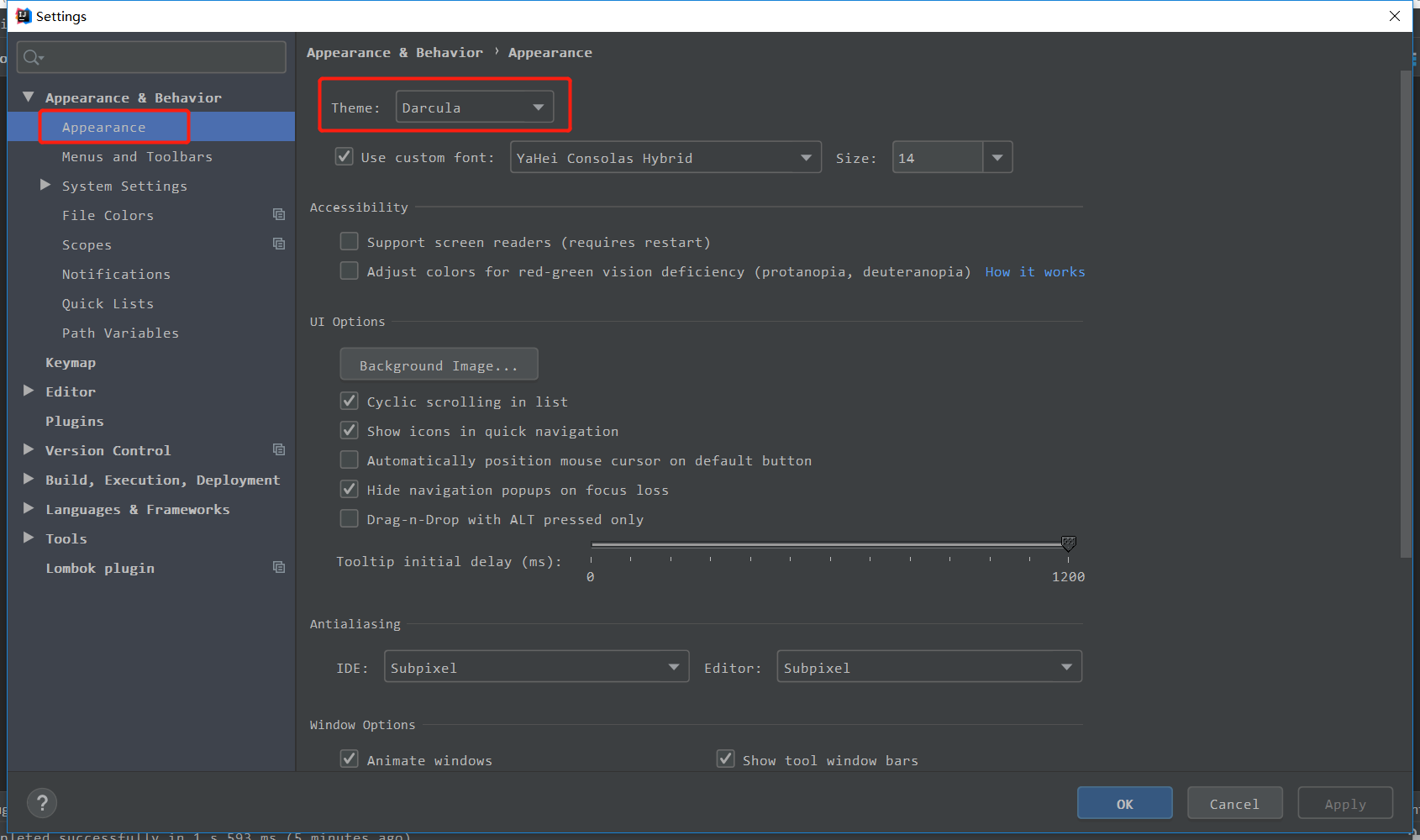Viewport: 1420px width, 840px height.
Task: Uncheck Use custom font
Action: pos(344,156)
